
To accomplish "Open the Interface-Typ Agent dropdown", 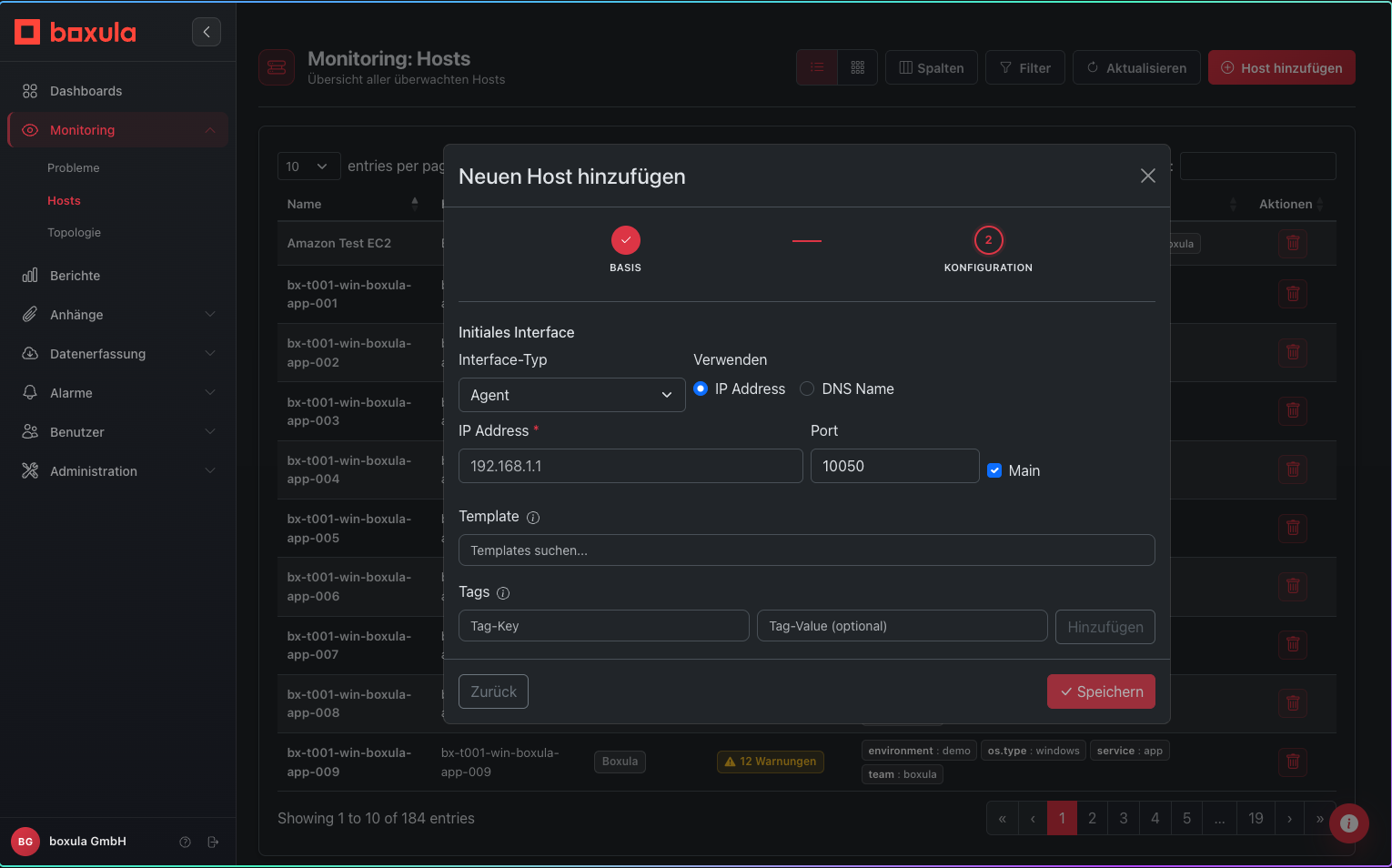I will (x=572, y=395).
